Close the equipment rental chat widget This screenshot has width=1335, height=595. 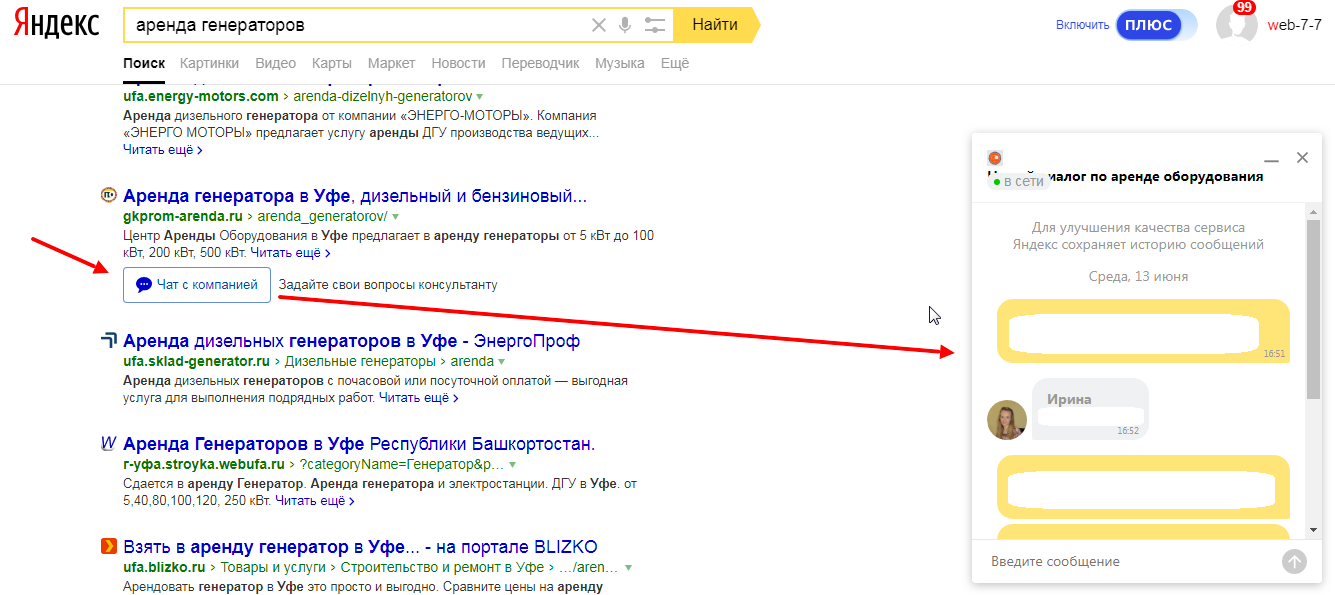[1302, 157]
